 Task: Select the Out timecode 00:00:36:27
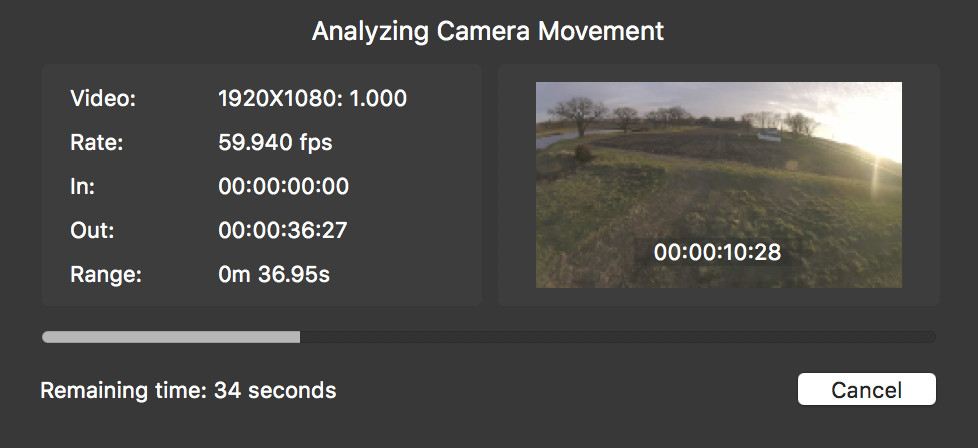(x=283, y=231)
